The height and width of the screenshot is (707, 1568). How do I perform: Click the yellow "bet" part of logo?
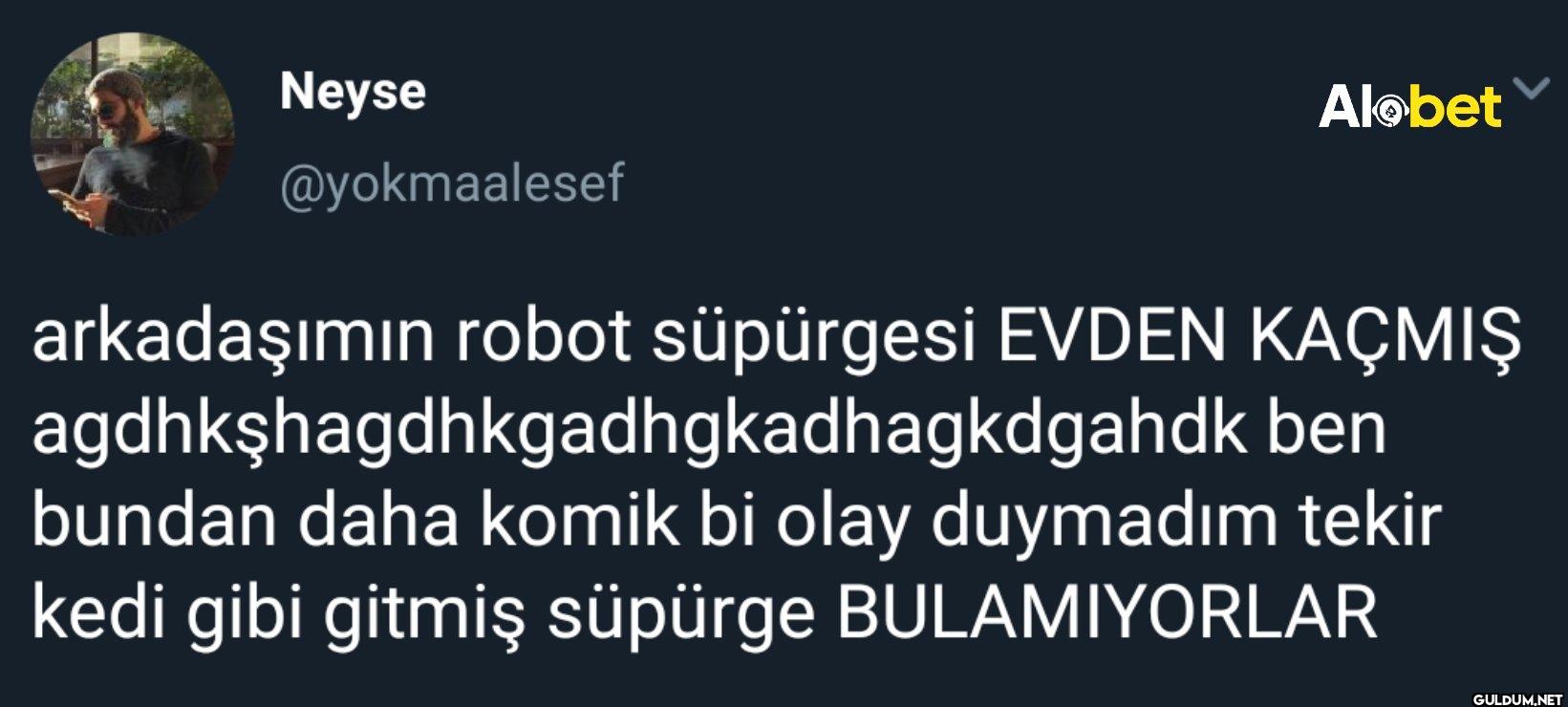1456,106
